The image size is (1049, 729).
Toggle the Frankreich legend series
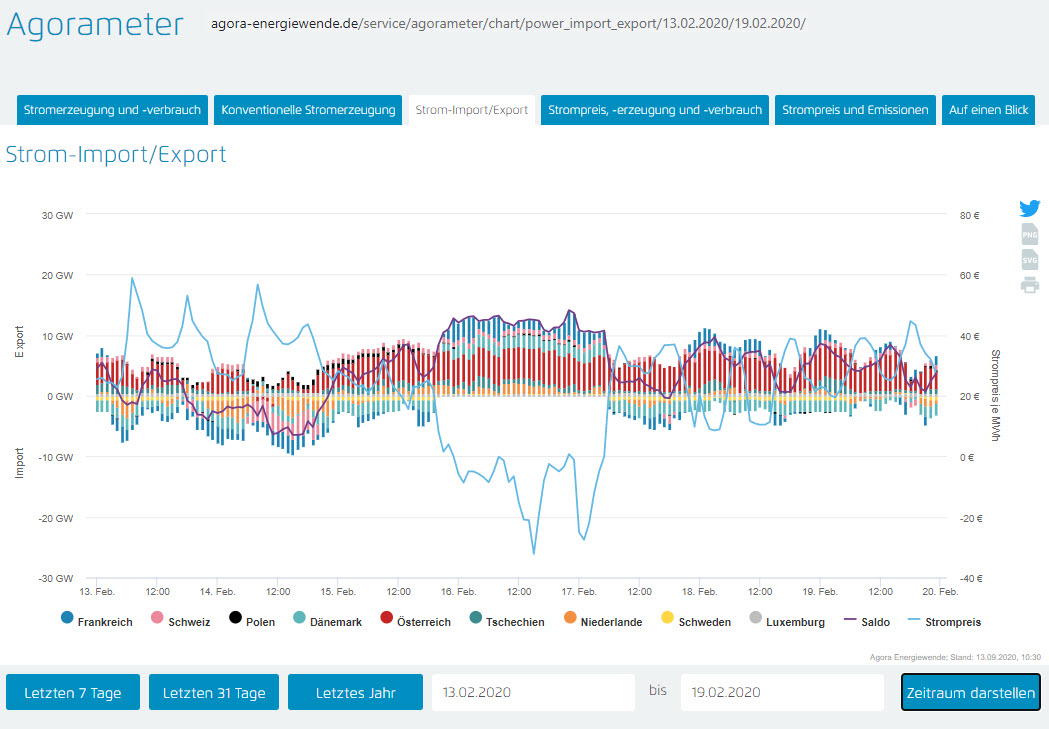(96, 621)
